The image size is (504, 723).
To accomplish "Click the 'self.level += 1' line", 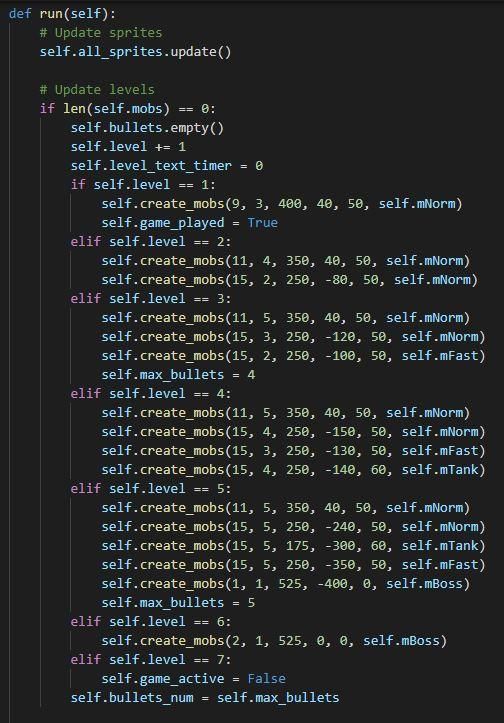I will point(128,147).
